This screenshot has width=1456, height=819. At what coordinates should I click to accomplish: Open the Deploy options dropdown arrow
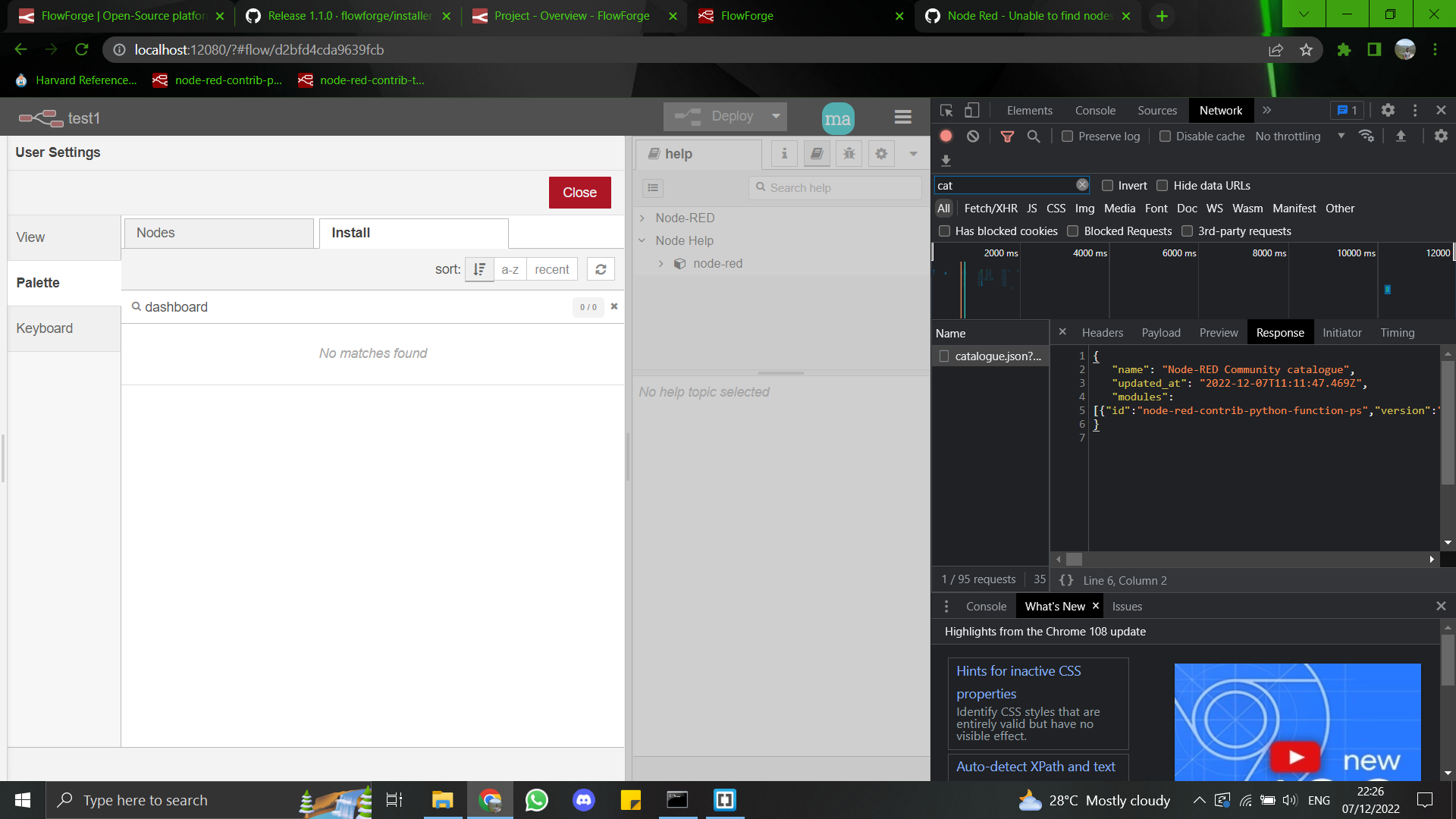pyautogui.click(x=776, y=116)
